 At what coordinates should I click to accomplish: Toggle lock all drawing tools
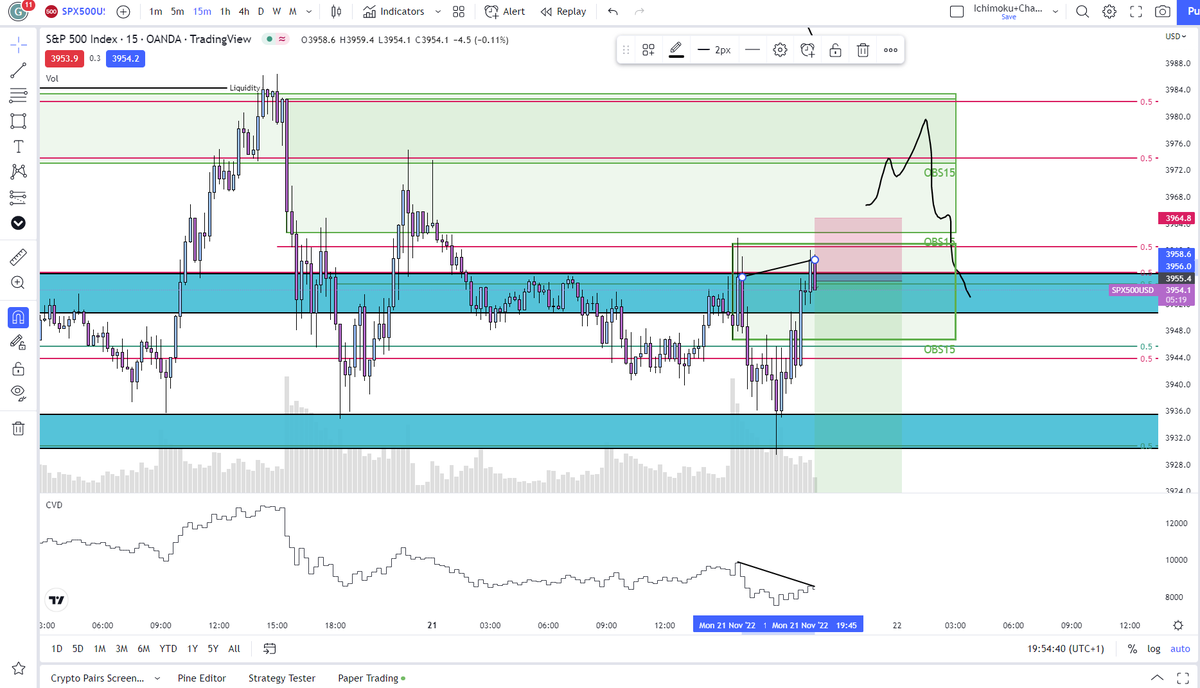[18, 367]
